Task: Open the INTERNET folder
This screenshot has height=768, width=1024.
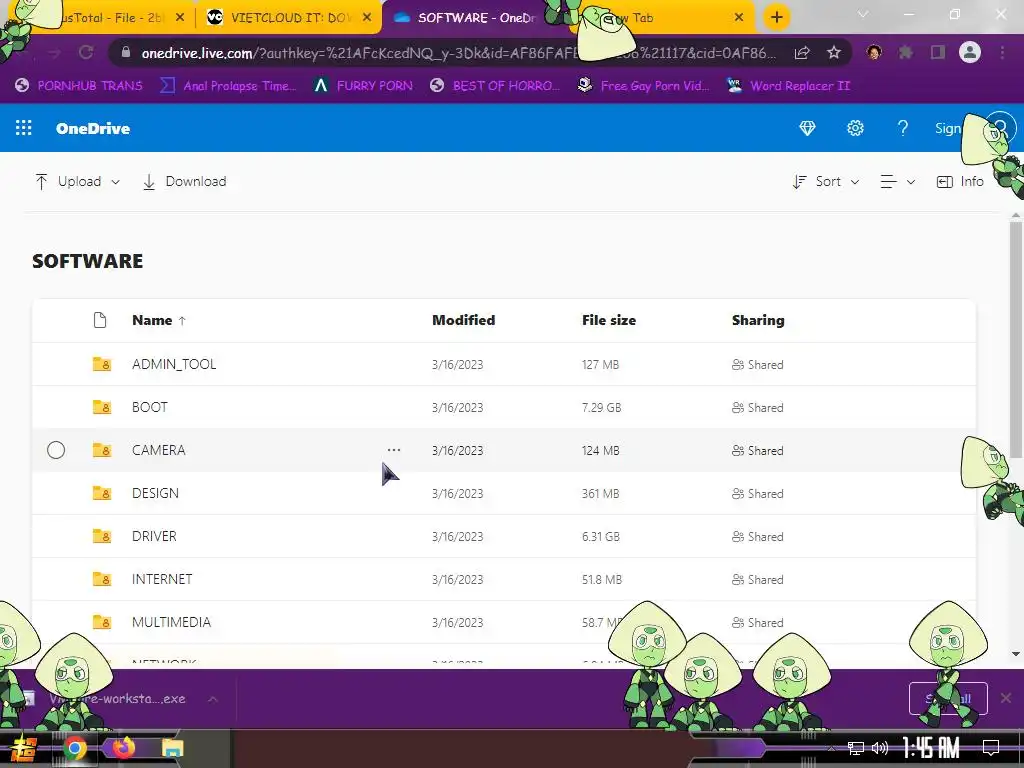Action: [x=162, y=579]
